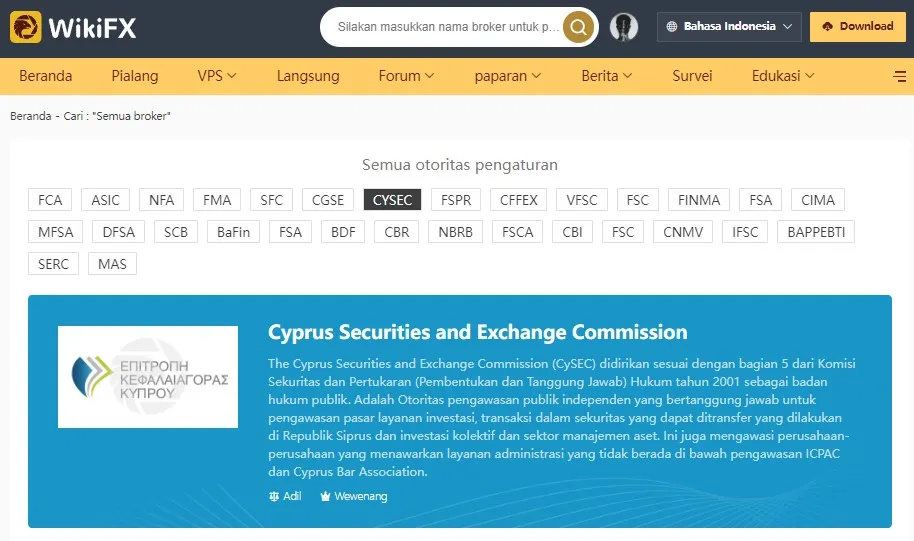This screenshot has height=541, width=914.
Task: Go to Beranda in the navigation bar
Action: point(45,76)
